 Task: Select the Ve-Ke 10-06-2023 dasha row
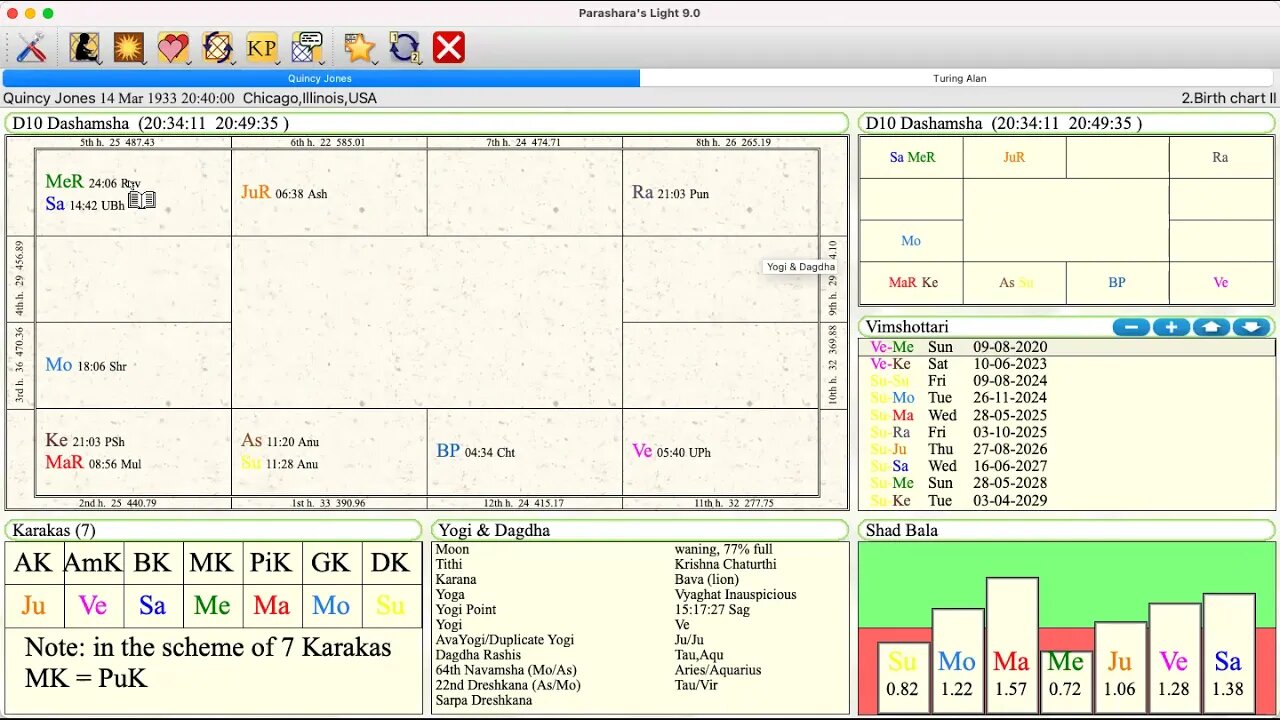[1067, 364]
